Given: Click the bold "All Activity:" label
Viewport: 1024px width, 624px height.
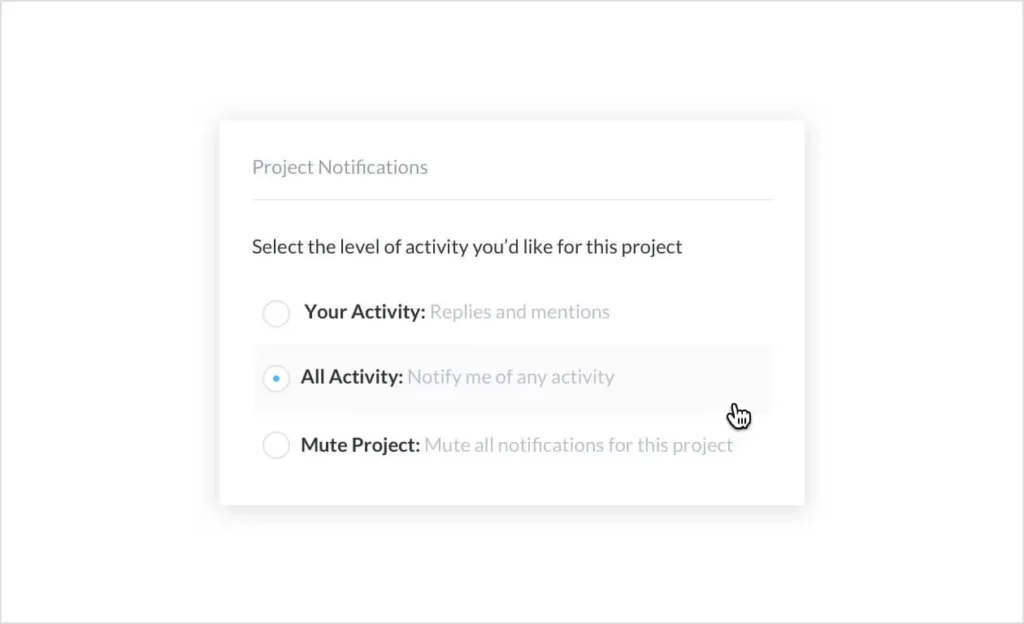Looking at the screenshot, I should coord(352,378).
